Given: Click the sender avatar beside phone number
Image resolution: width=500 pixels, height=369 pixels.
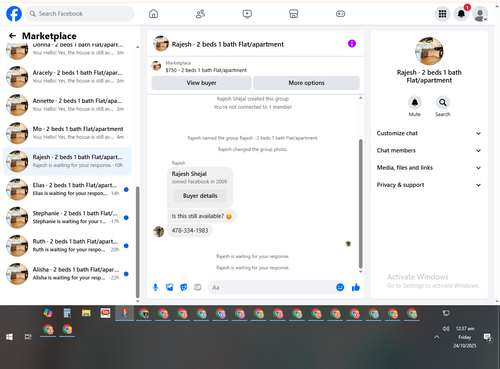Looking at the screenshot, I should (158, 231).
